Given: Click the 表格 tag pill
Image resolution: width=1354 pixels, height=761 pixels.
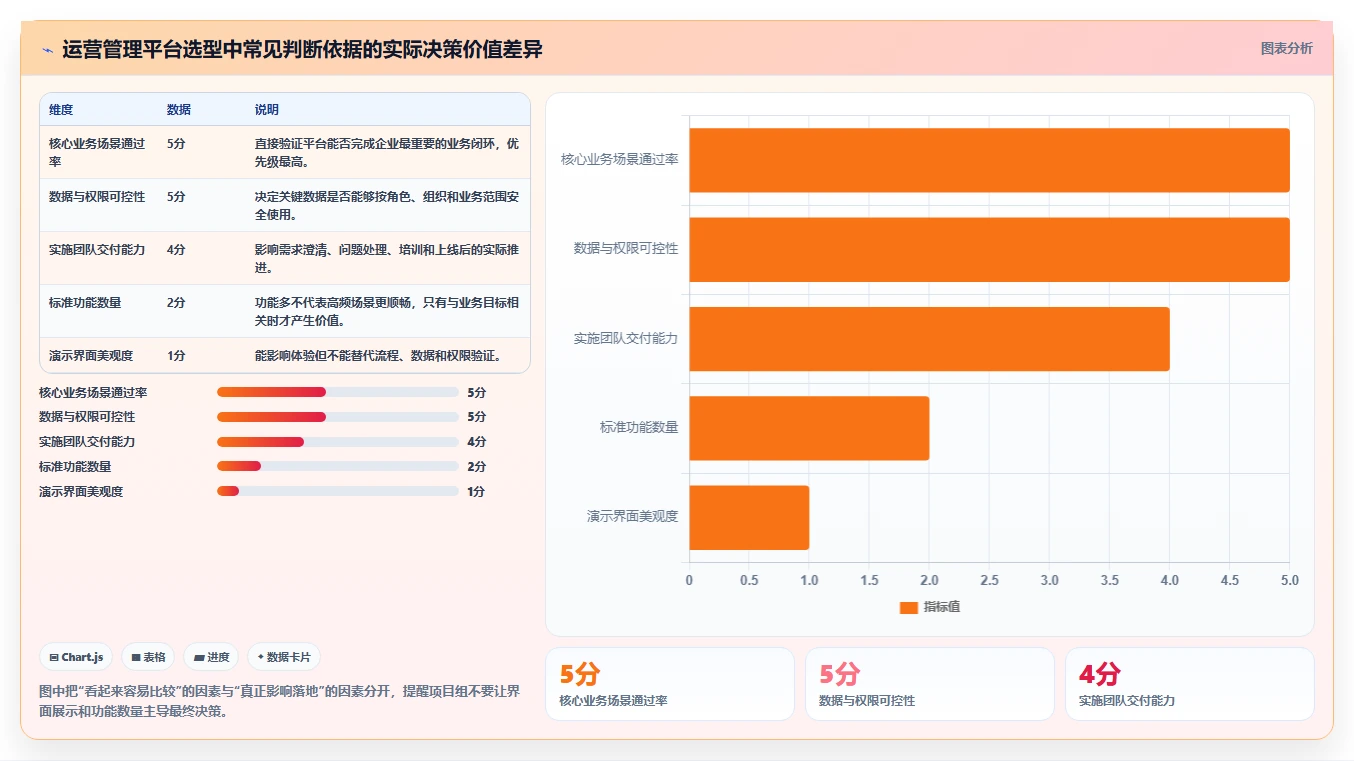Looking at the screenshot, I should [148, 657].
